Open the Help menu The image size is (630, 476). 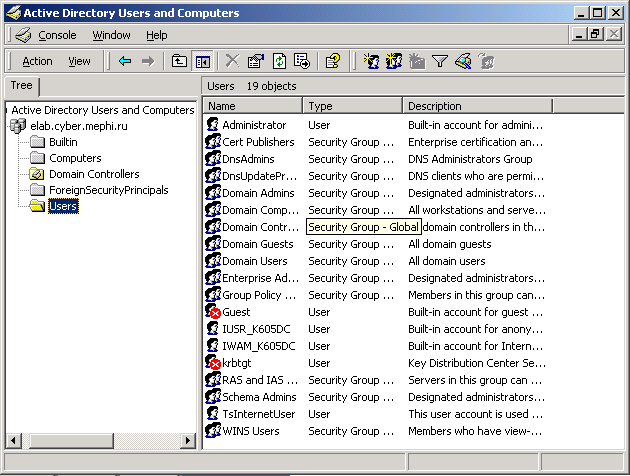[x=156, y=35]
